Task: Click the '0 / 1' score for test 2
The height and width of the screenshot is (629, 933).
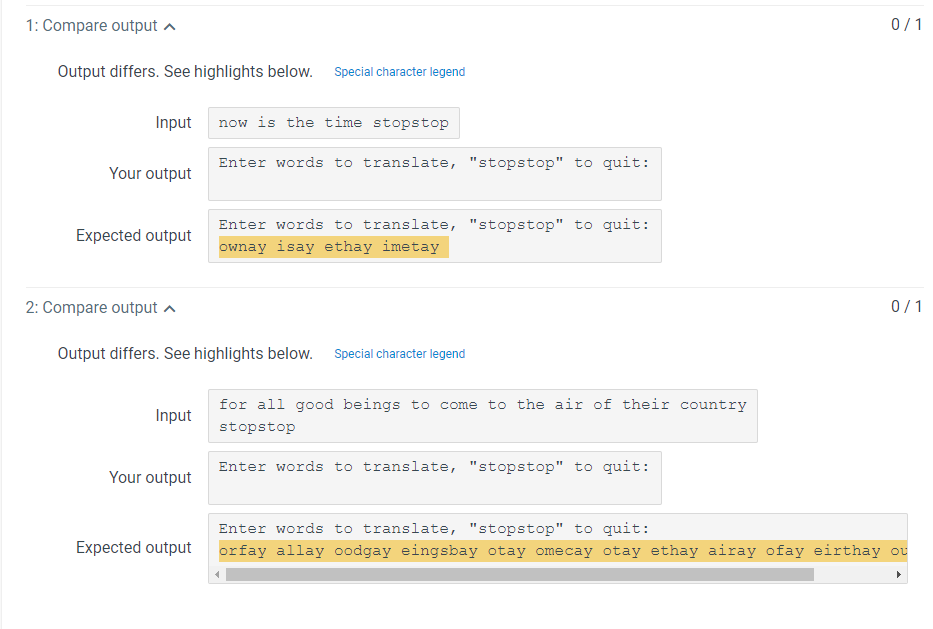Action: point(908,308)
